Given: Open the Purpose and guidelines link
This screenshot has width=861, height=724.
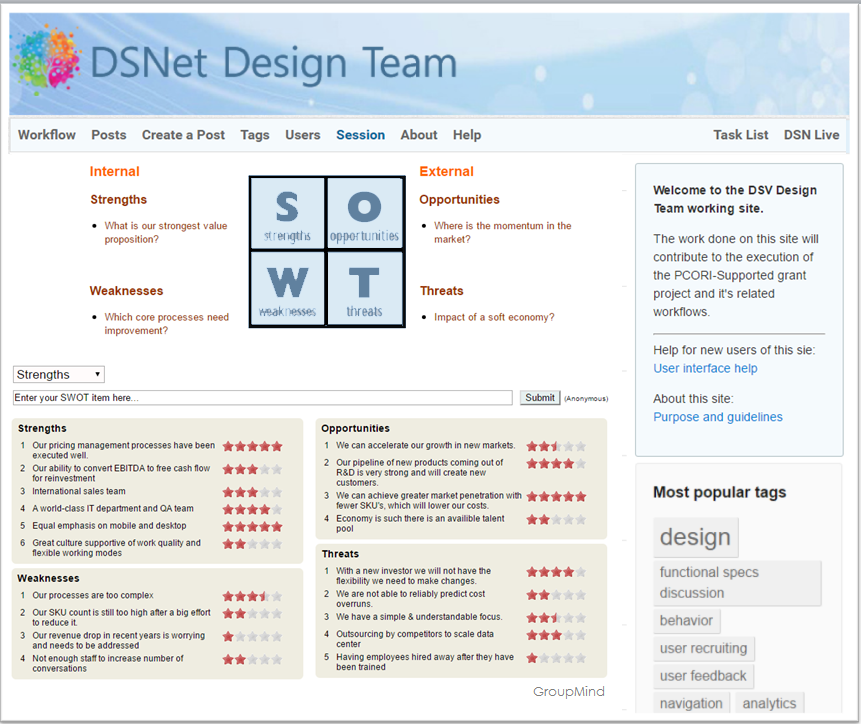Looking at the screenshot, I should [717, 417].
